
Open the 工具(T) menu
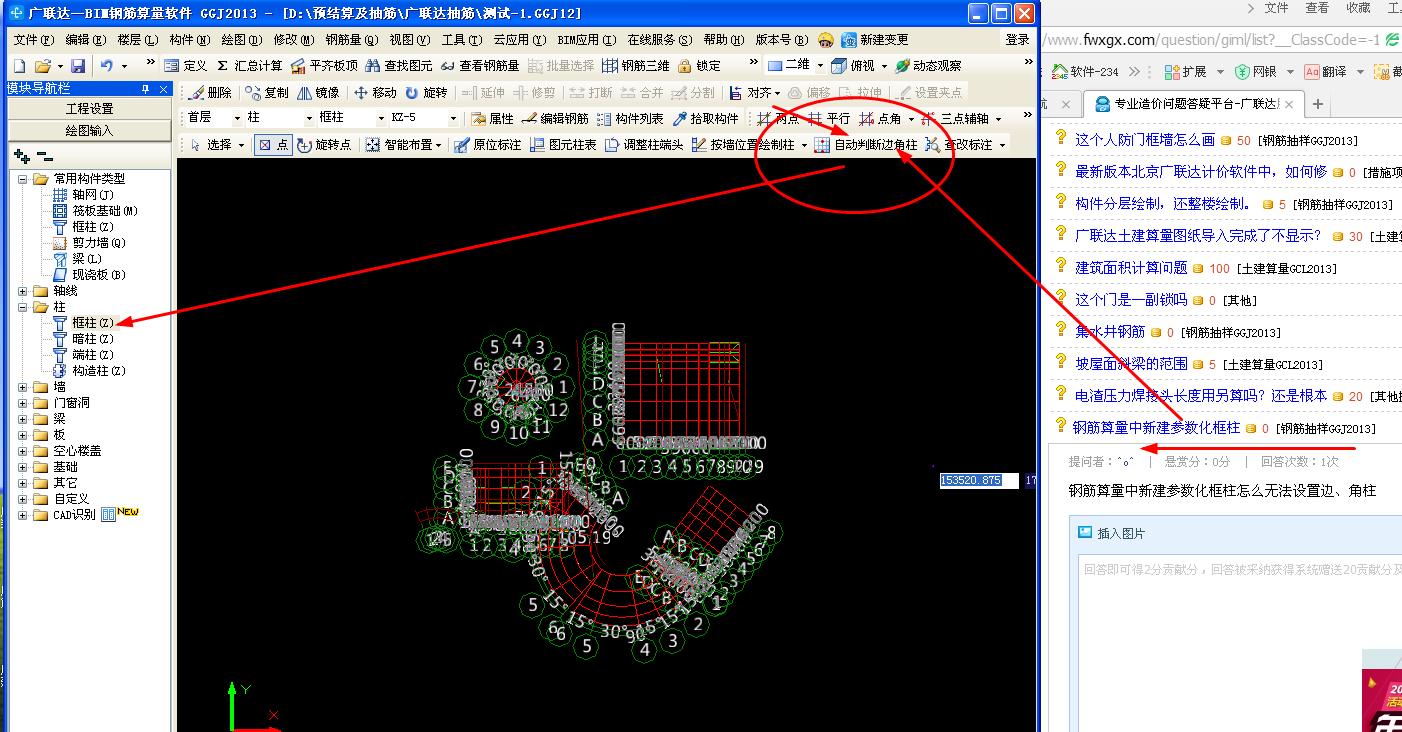tap(461, 40)
